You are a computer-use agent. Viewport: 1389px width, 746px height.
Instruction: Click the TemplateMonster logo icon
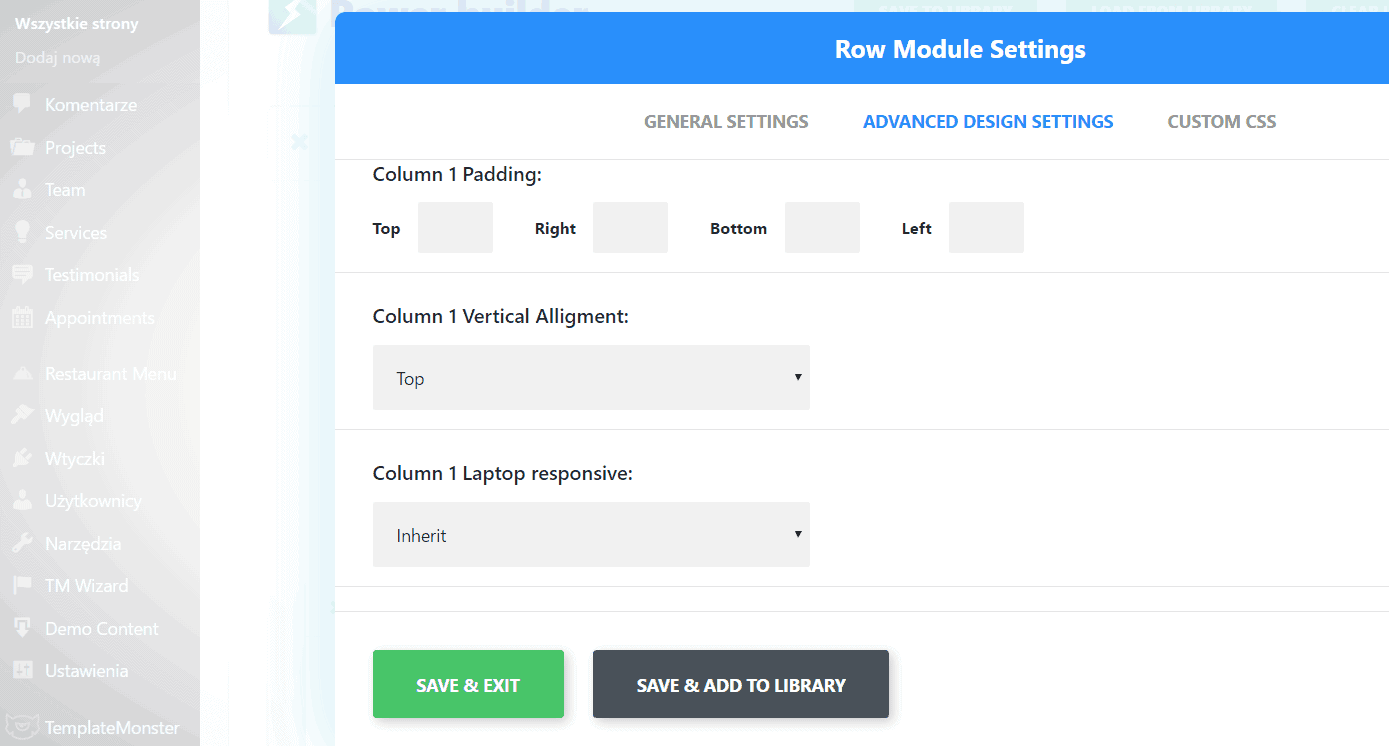click(22, 727)
